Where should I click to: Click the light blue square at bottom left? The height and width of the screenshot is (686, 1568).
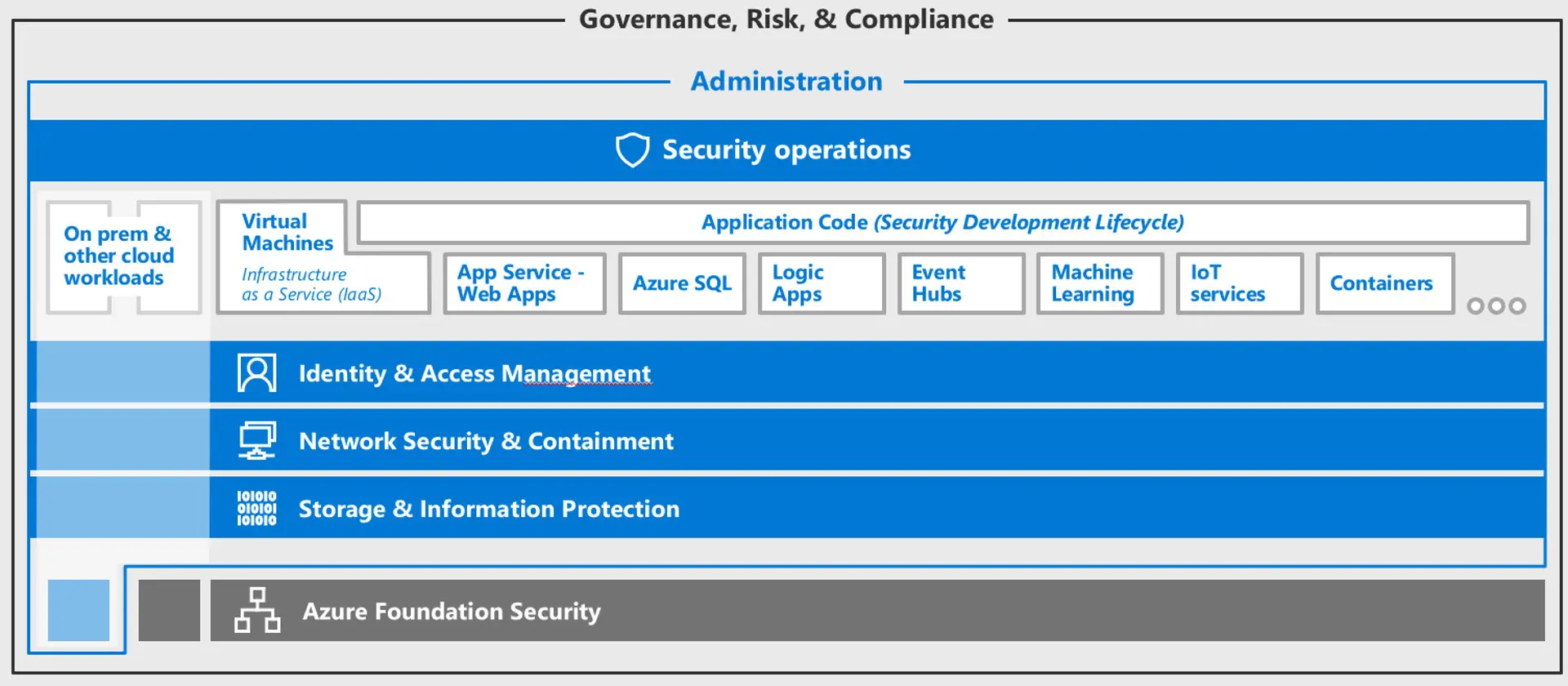(x=78, y=610)
